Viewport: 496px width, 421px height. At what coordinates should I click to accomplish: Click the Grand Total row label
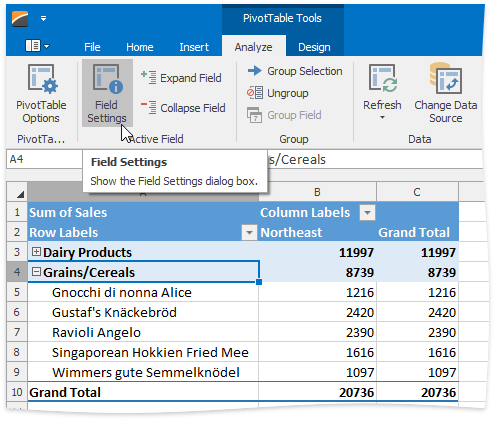pos(143,392)
